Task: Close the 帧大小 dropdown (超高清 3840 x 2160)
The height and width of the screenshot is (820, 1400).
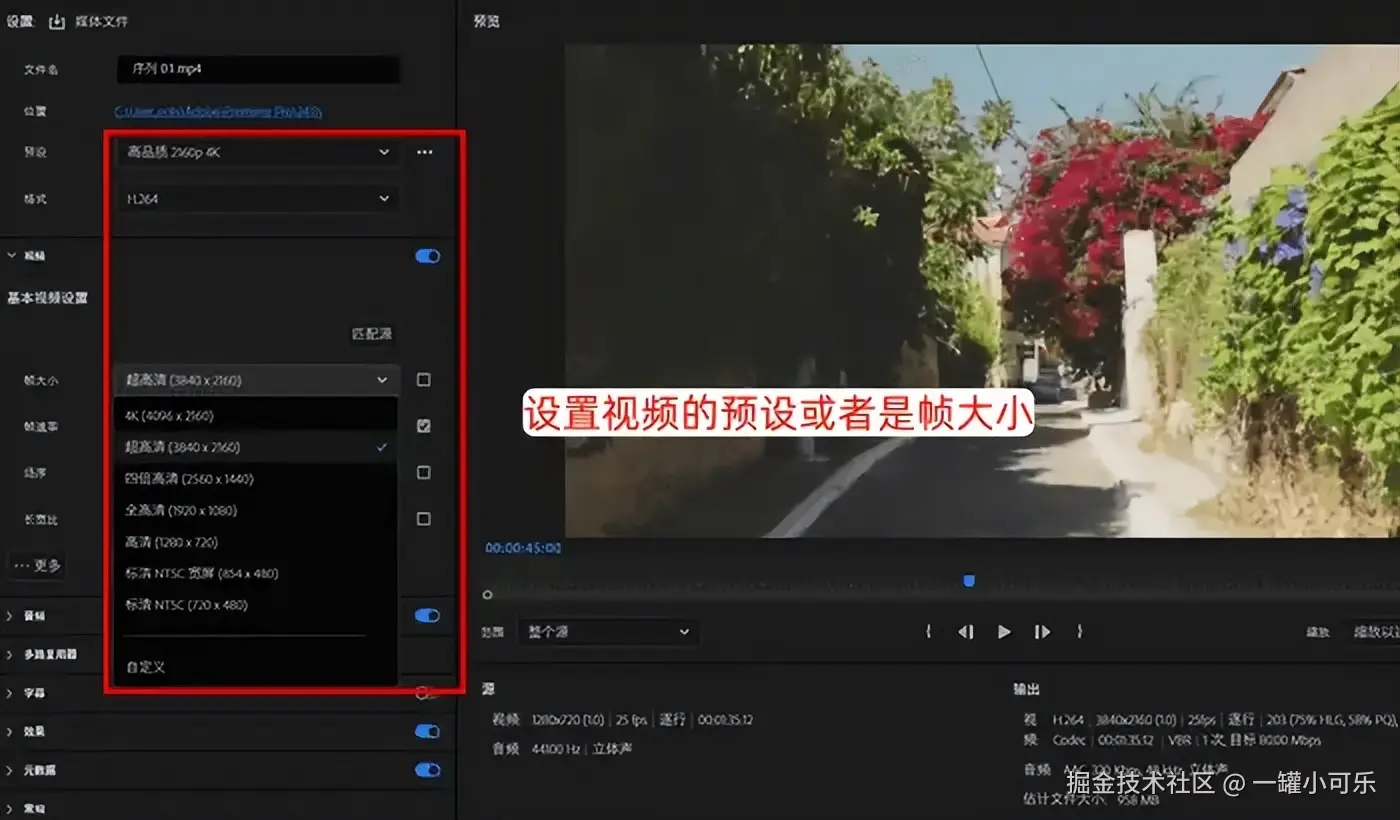Action: [257, 380]
